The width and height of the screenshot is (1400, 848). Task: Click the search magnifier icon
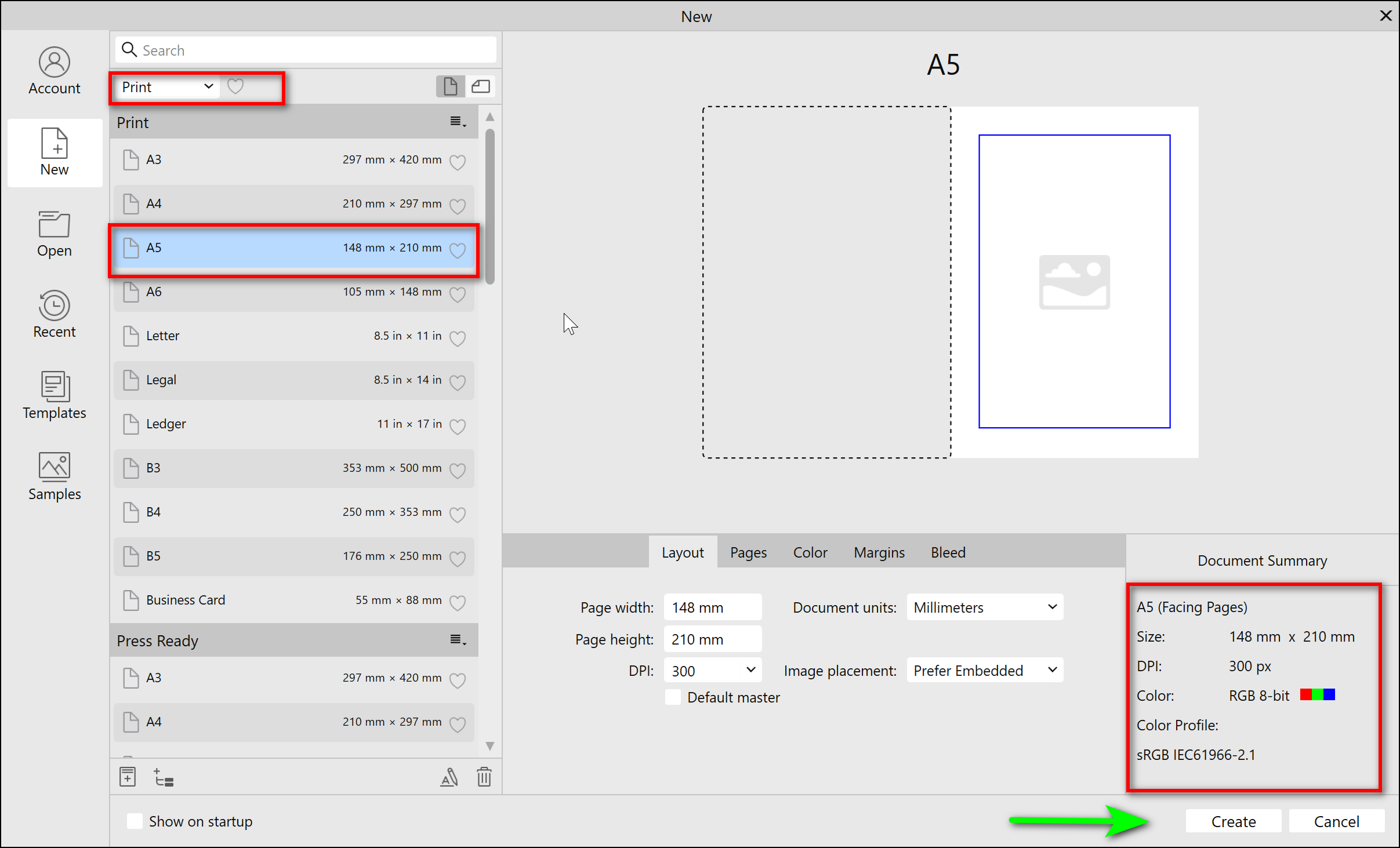coord(129,50)
